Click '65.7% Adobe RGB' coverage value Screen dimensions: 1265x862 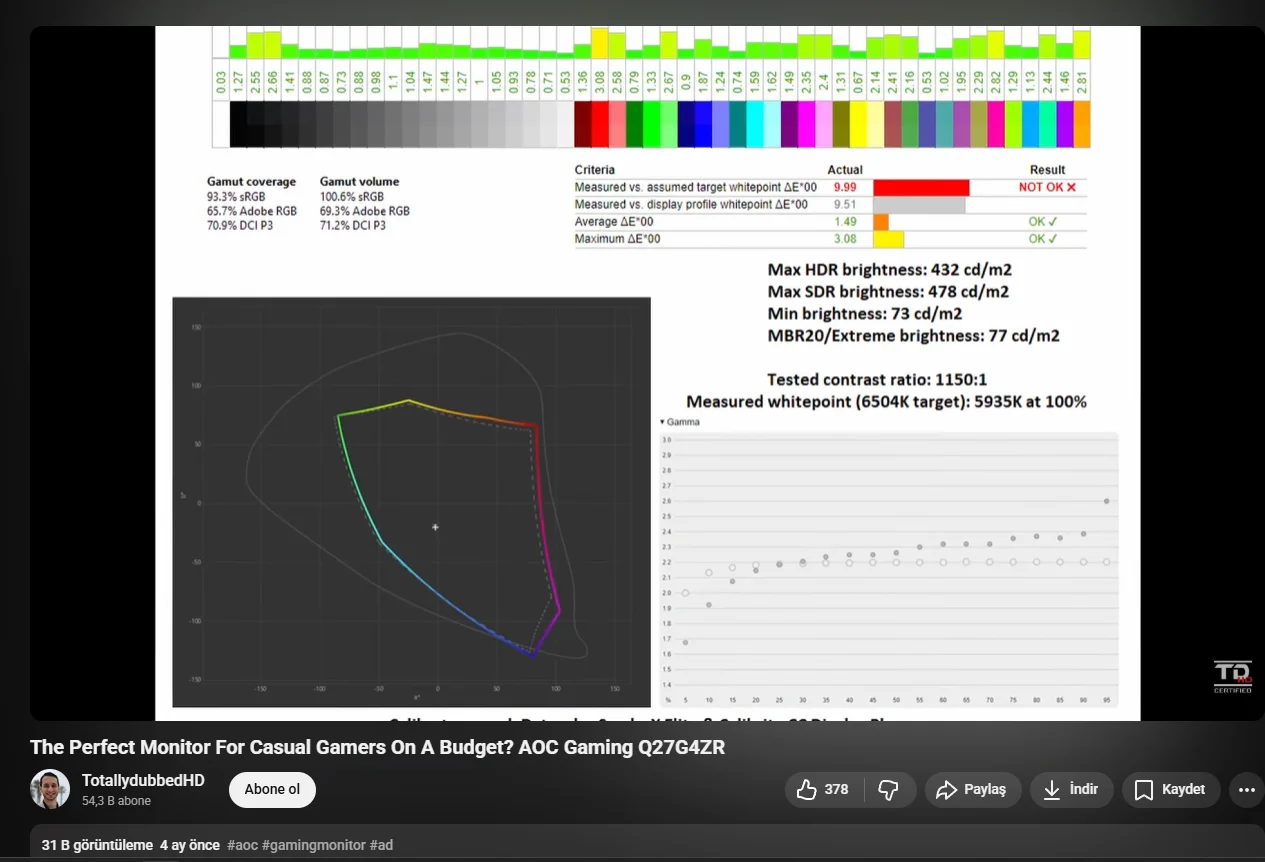tap(252, 211)
